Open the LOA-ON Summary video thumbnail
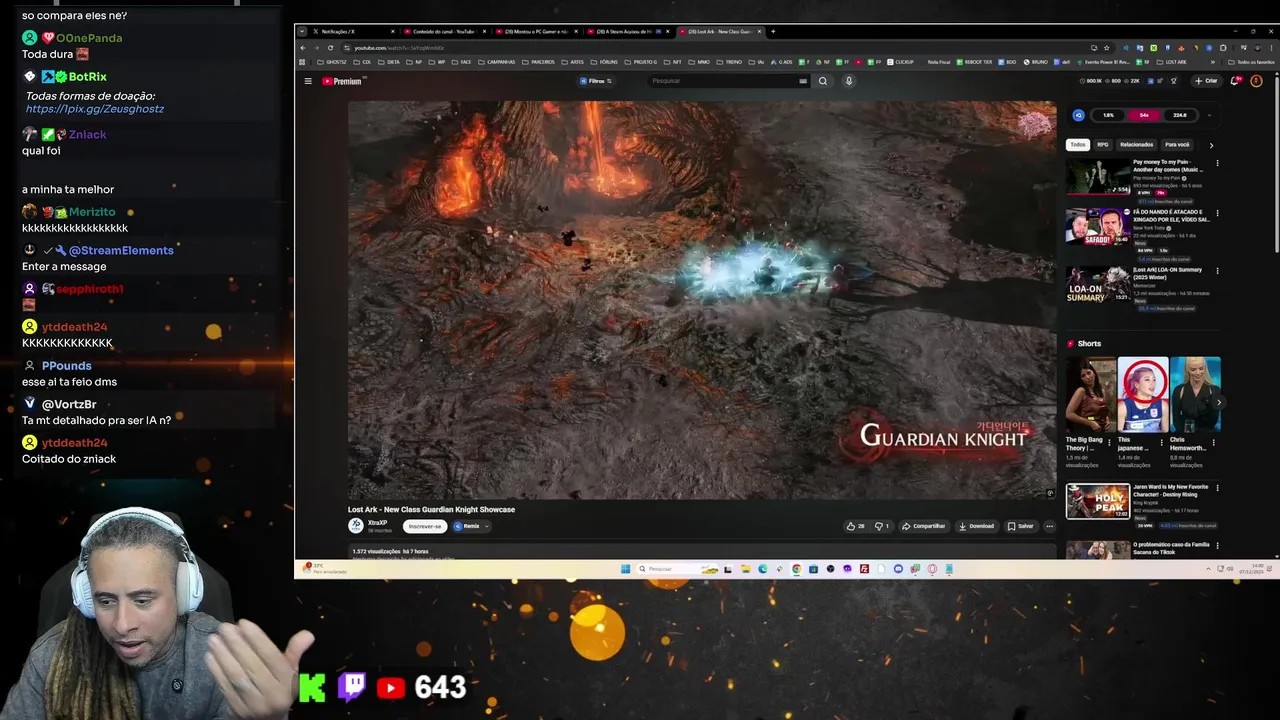This screenshot has height=720, width=1280. [1098, 285]
